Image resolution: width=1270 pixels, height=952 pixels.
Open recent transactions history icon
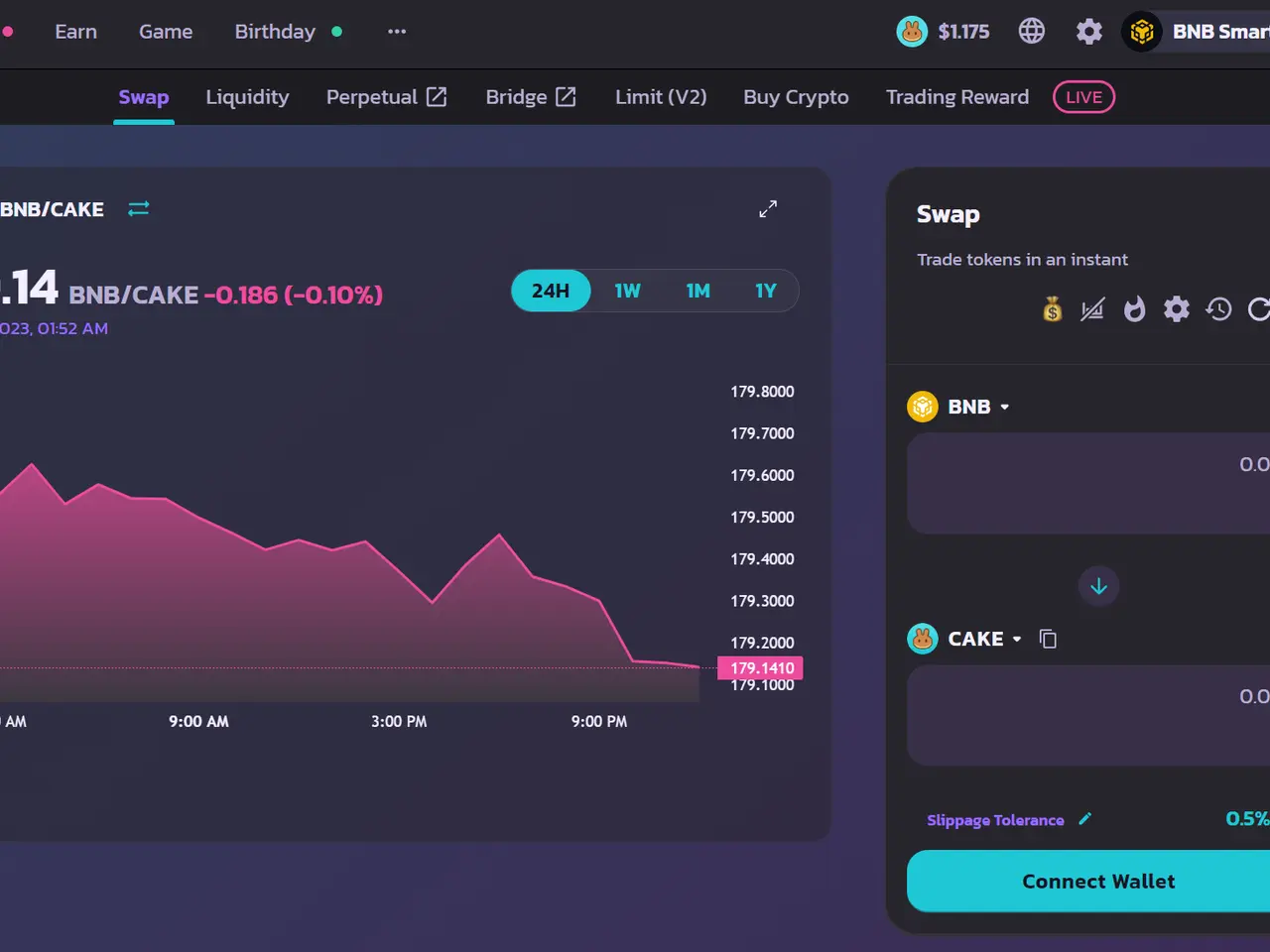click(x=1218, y=309)
